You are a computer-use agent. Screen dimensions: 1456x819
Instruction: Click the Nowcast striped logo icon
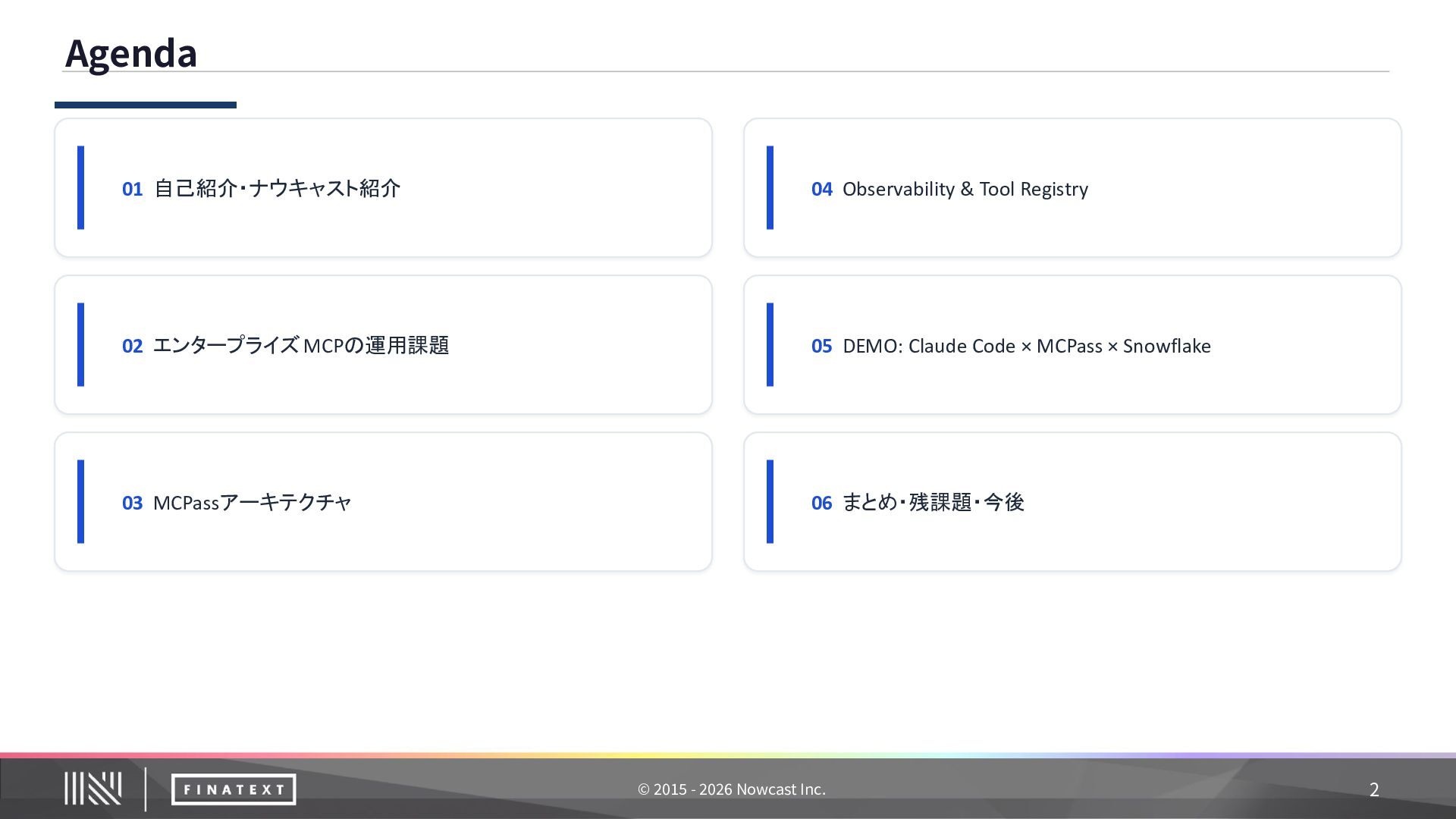(93, 789)
